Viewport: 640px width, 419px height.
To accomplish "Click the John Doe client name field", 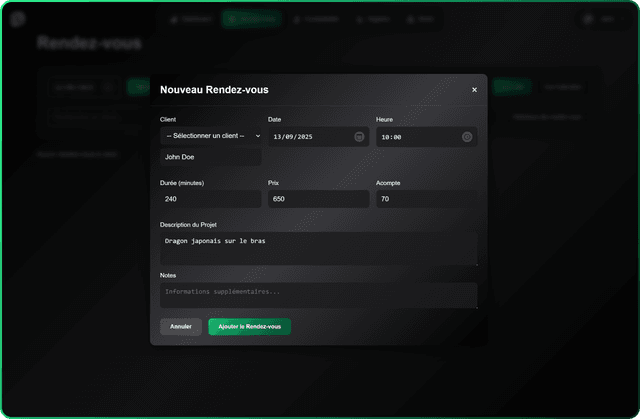I will (x=211, y=157).
